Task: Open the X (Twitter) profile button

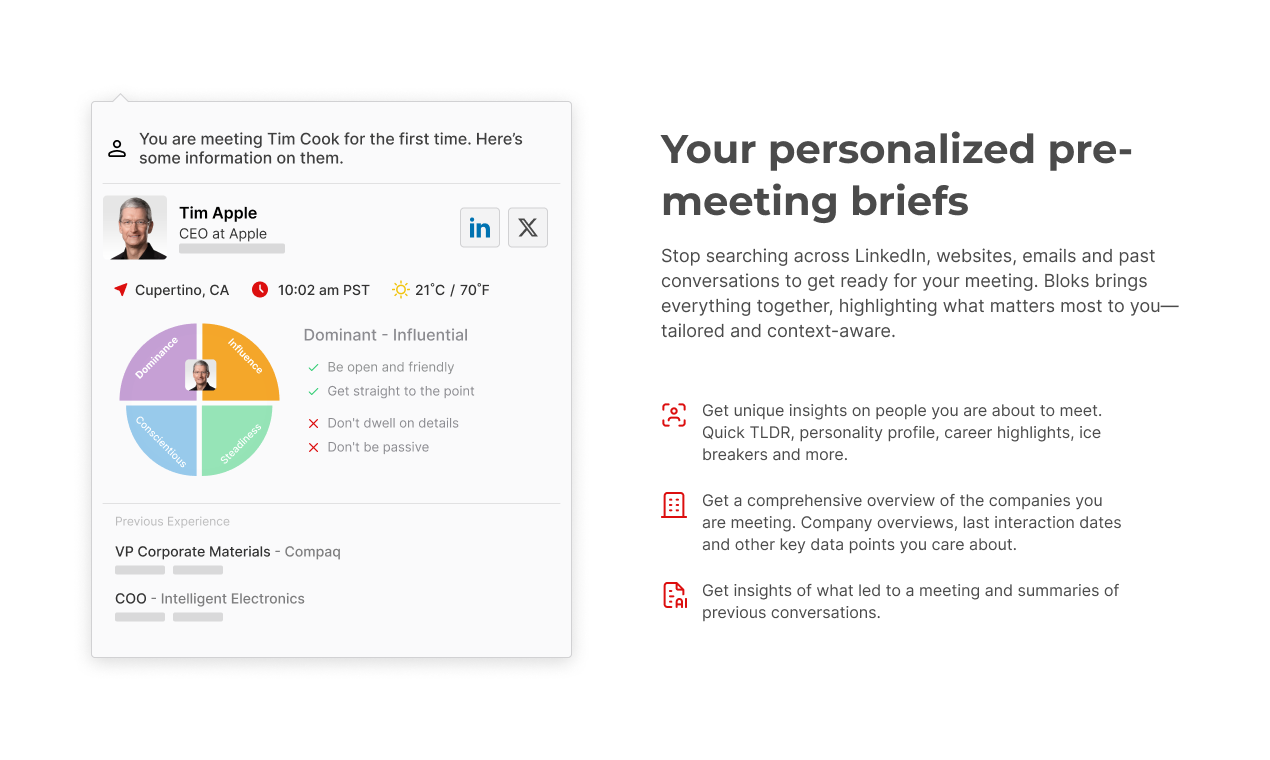Action: pyautogui.click(x=528, y=227)
